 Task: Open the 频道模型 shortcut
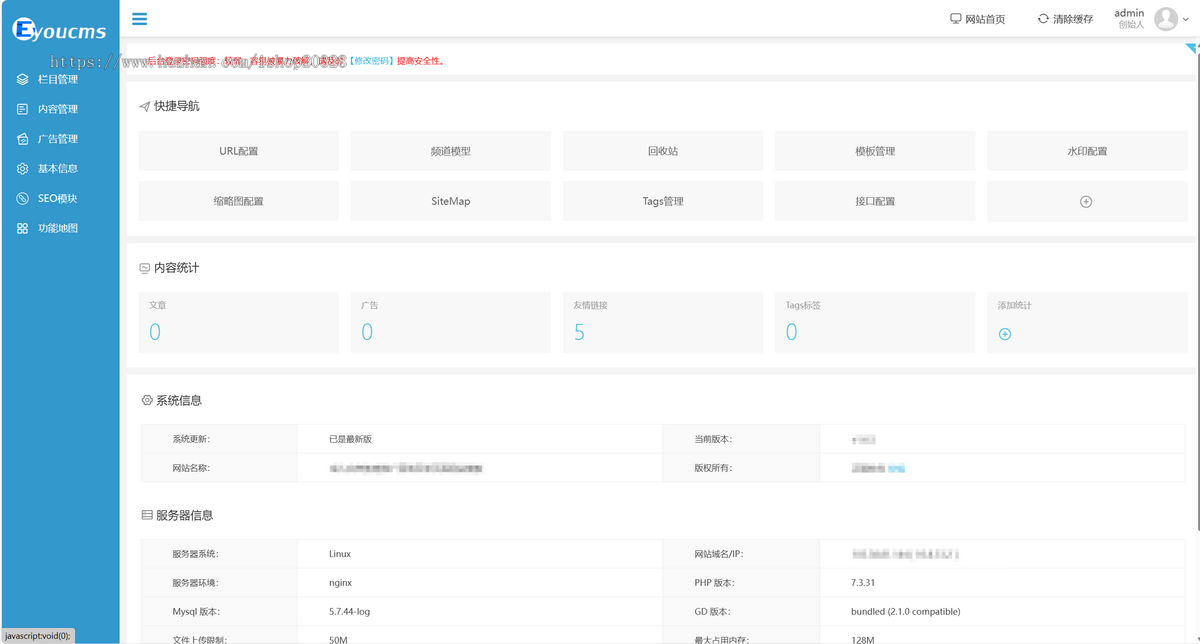[x=450, y=151]
